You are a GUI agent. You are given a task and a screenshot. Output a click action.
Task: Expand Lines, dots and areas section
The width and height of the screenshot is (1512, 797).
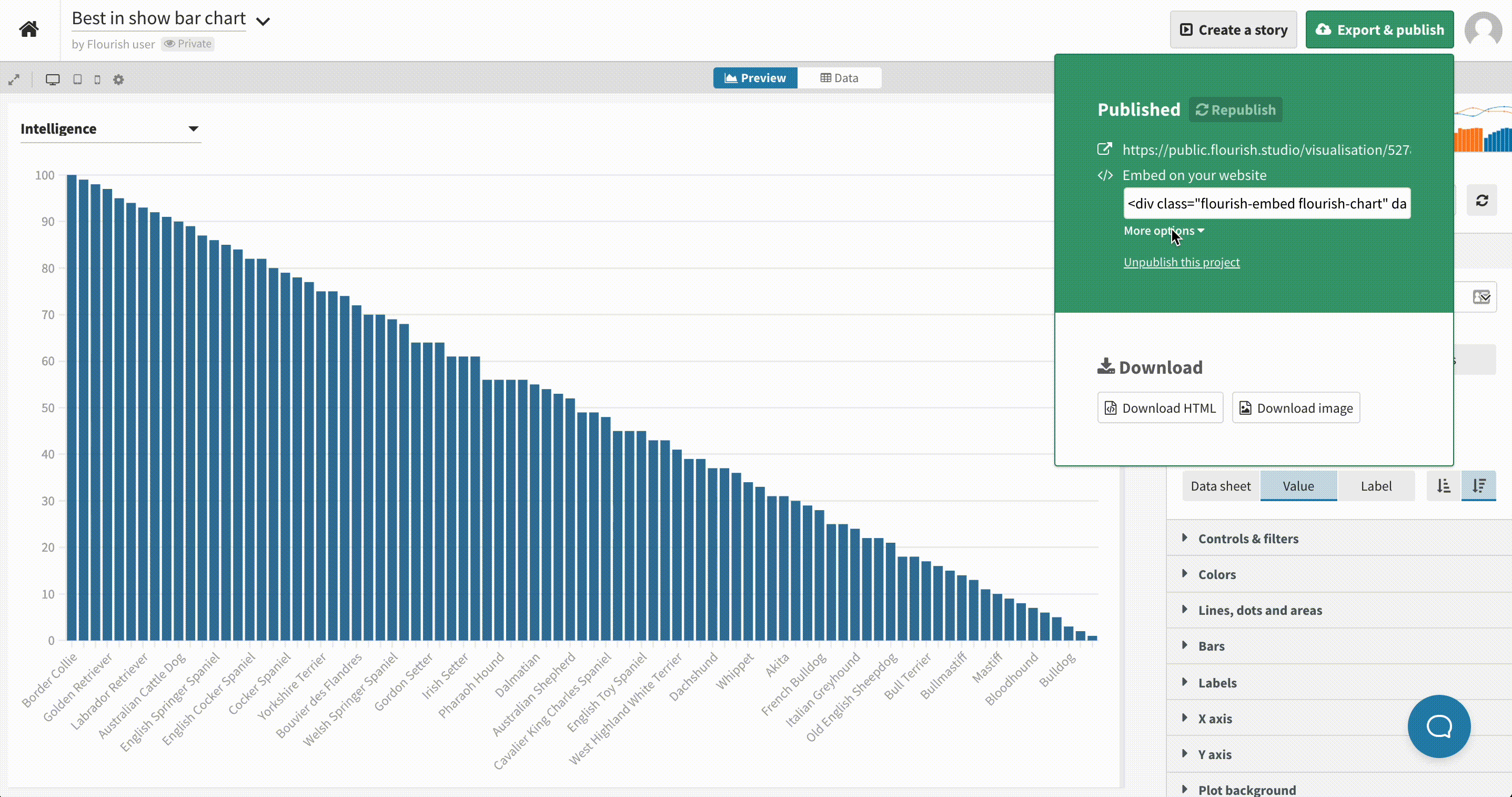pos(1339,610)
